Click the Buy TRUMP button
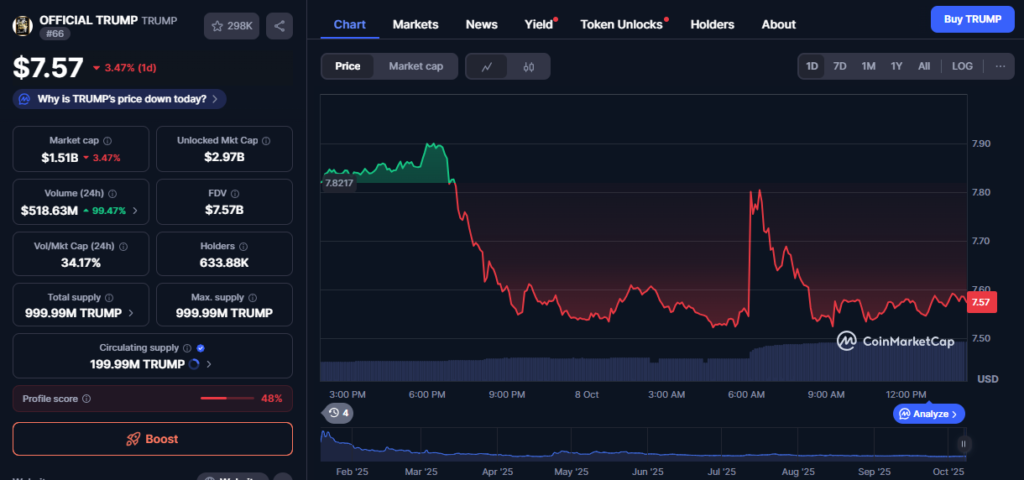Viewport: 1024px width, 480px height. (971, 19)
